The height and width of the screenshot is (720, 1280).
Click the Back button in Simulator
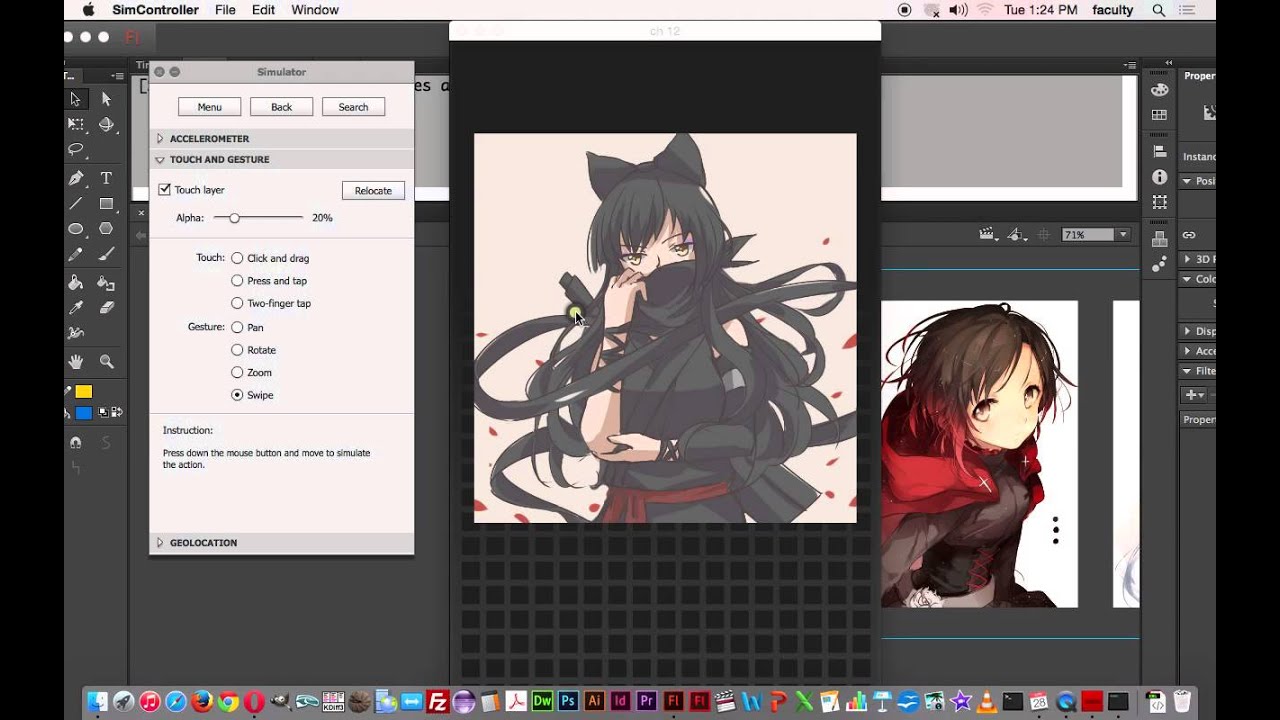282,107
